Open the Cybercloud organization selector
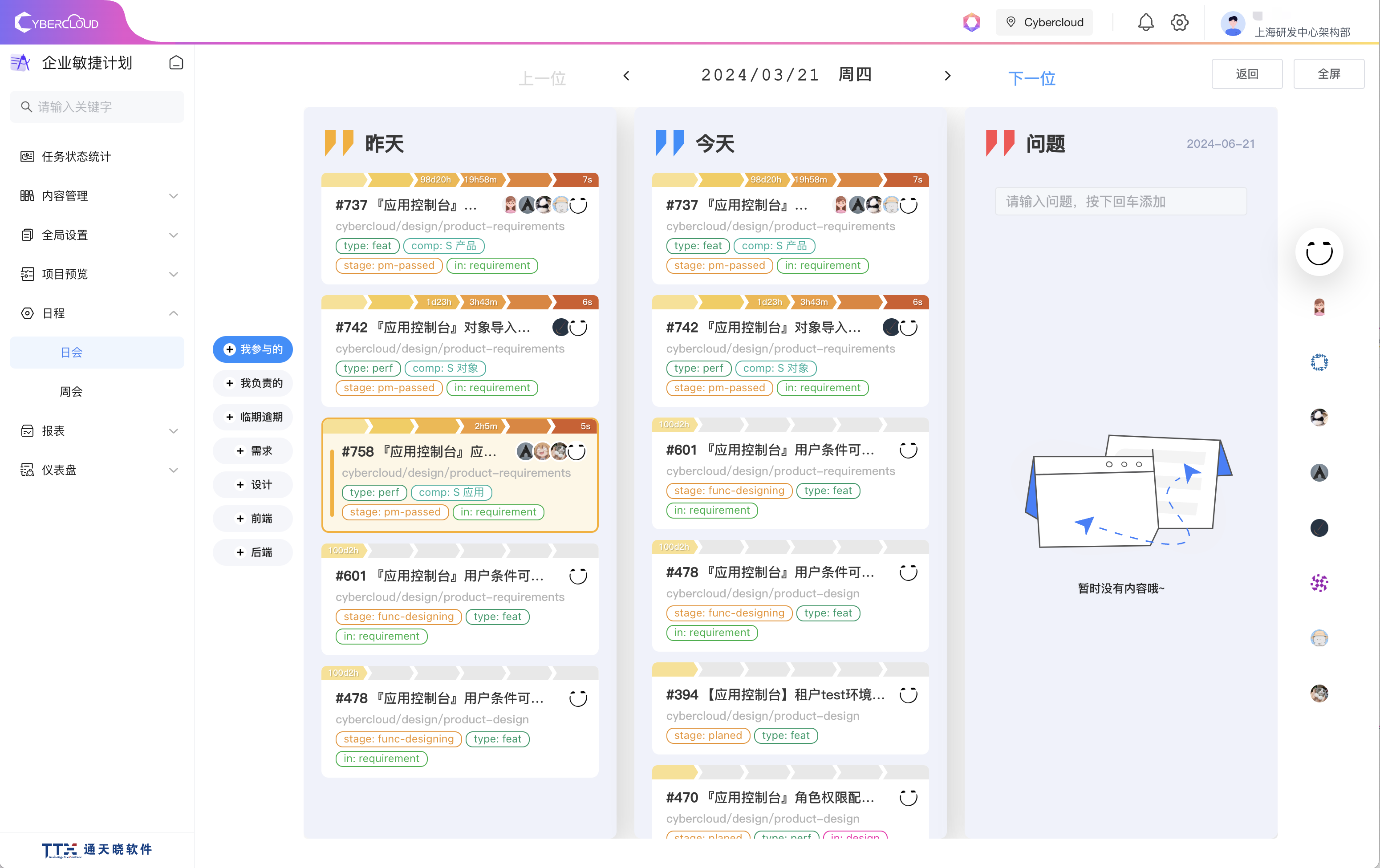 1044,22
